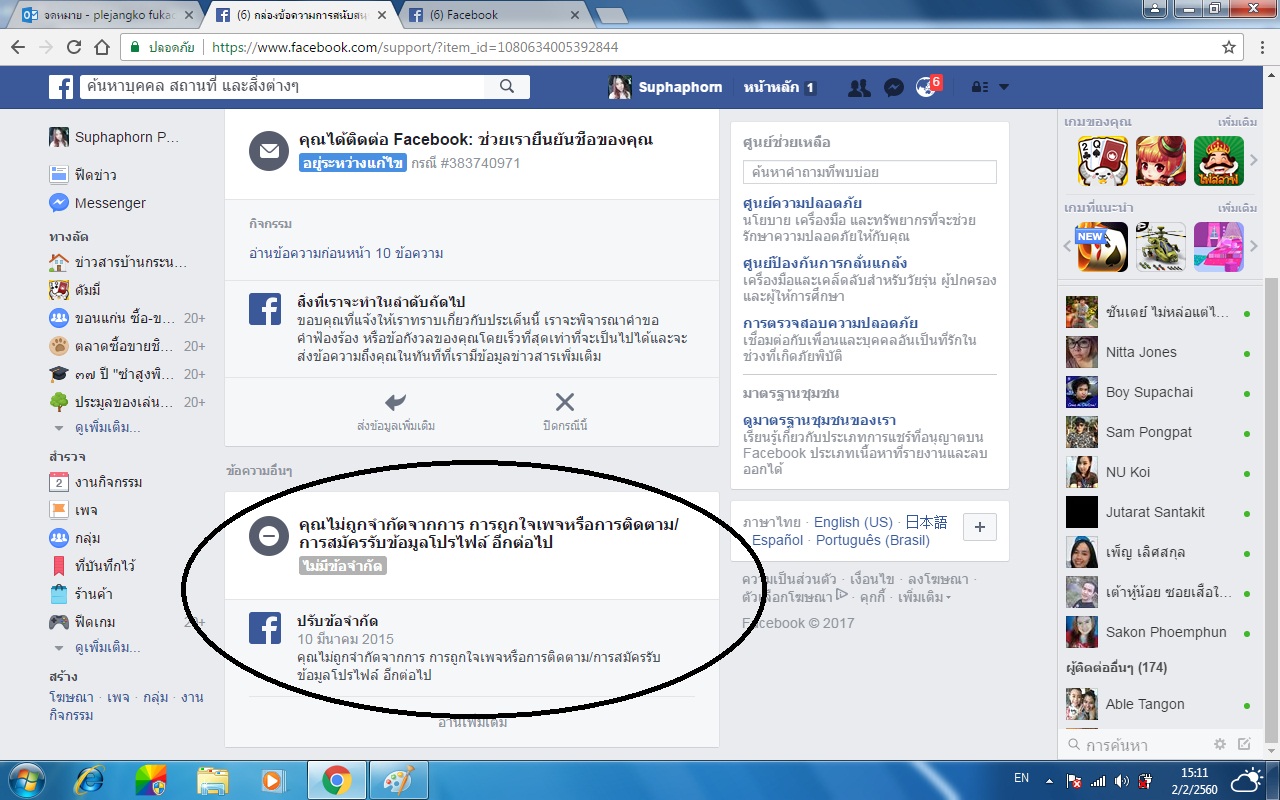Open Chrome from the taskbar

(336, 779)
